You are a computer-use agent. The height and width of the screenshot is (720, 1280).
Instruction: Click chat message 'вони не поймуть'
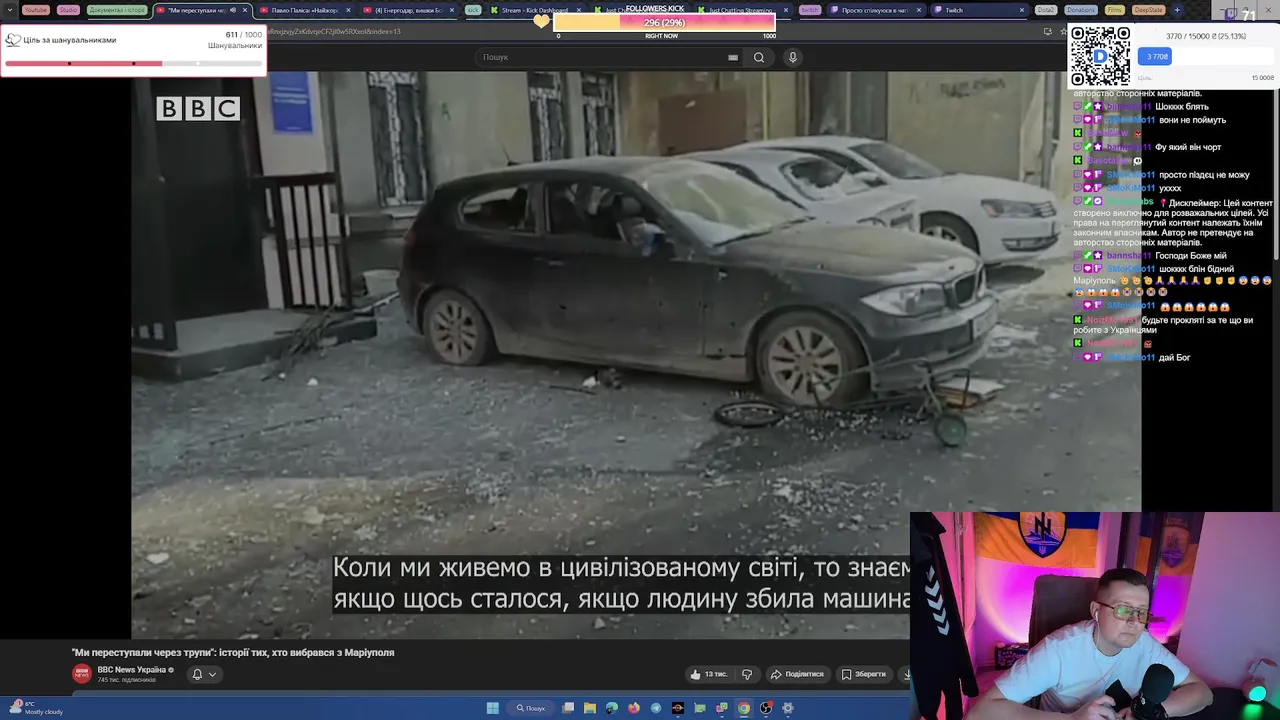click(1192, 120)
